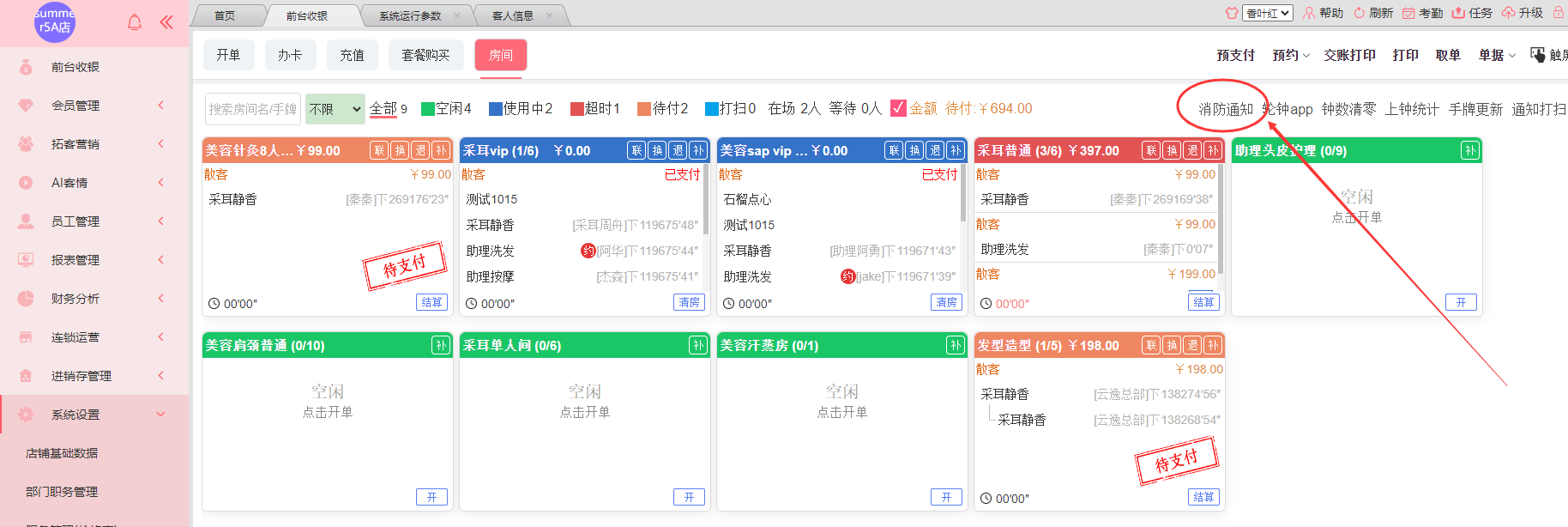Screen dimensions: 1568x527
Task: Click the 消防通知 link
Action: (x=1225, y=109)
